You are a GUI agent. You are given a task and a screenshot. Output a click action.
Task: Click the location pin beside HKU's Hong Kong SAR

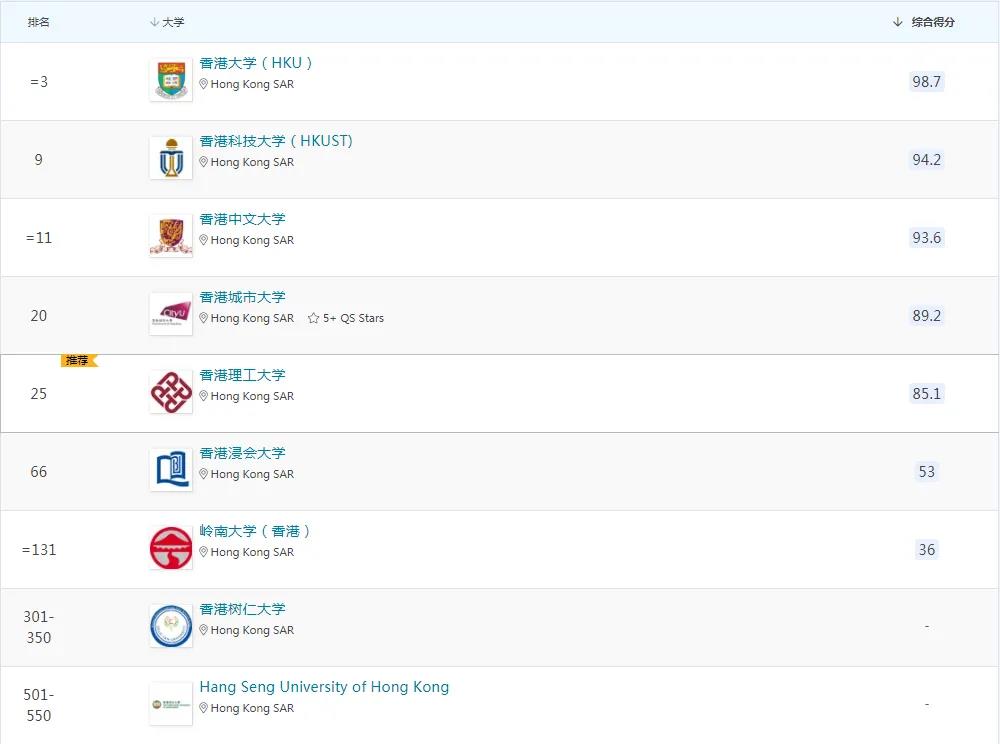[204, 84]
